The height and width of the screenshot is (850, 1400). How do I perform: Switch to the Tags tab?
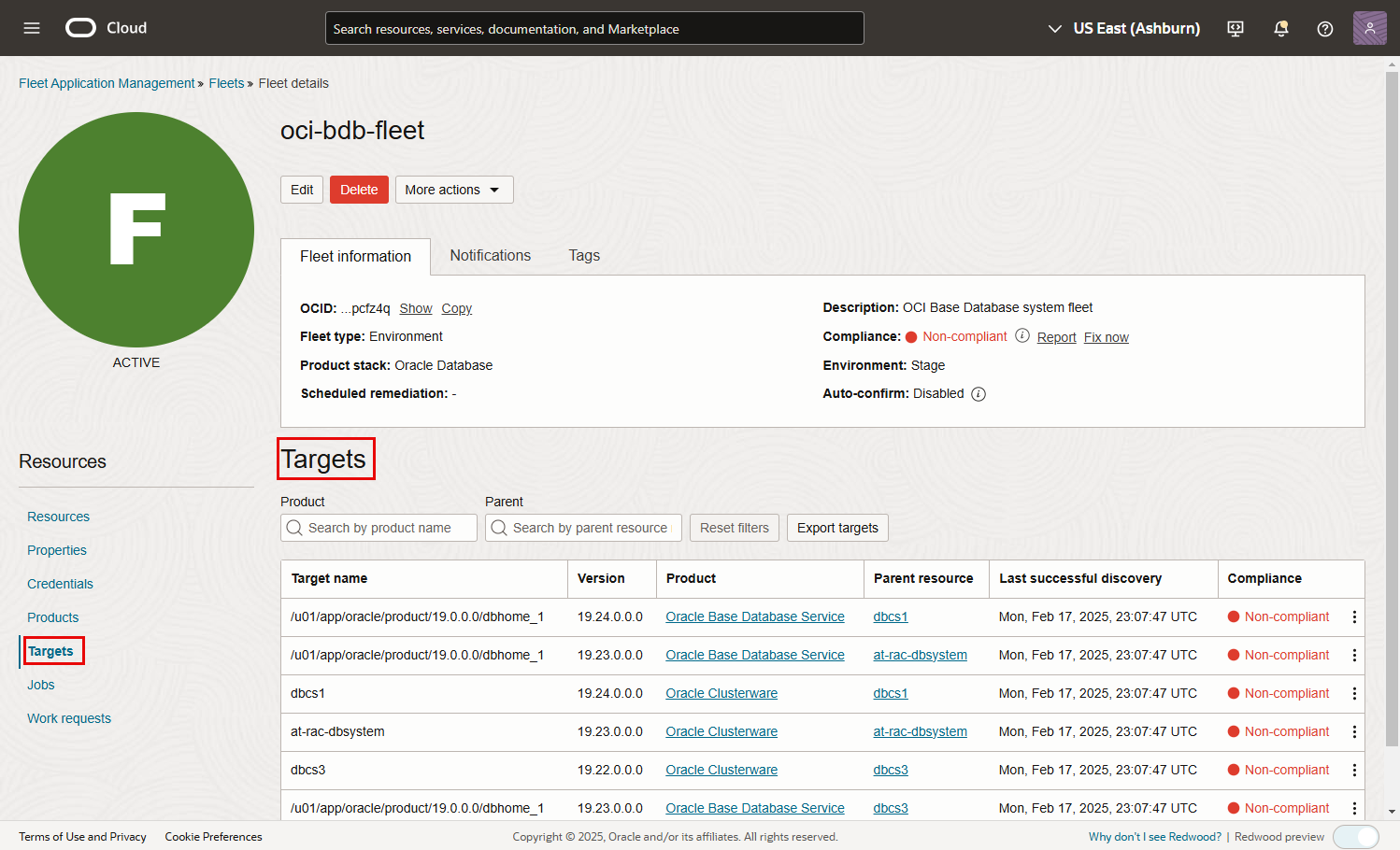point(584,256)
